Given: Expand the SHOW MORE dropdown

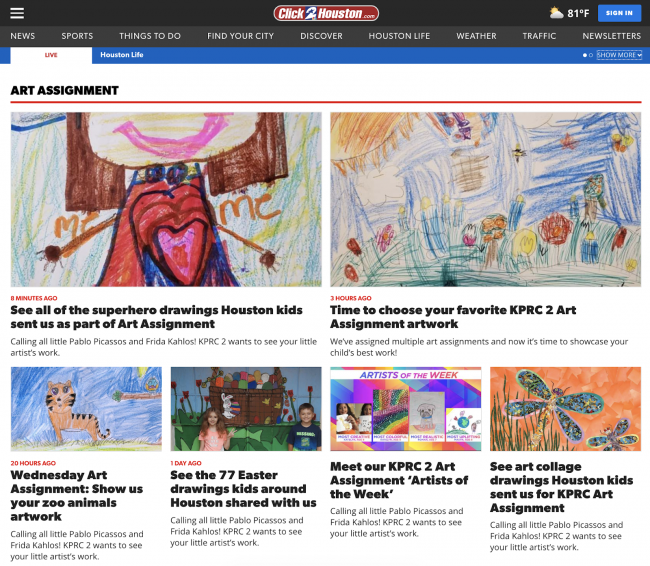Looking at the screenshot, I should coord(619,55).
